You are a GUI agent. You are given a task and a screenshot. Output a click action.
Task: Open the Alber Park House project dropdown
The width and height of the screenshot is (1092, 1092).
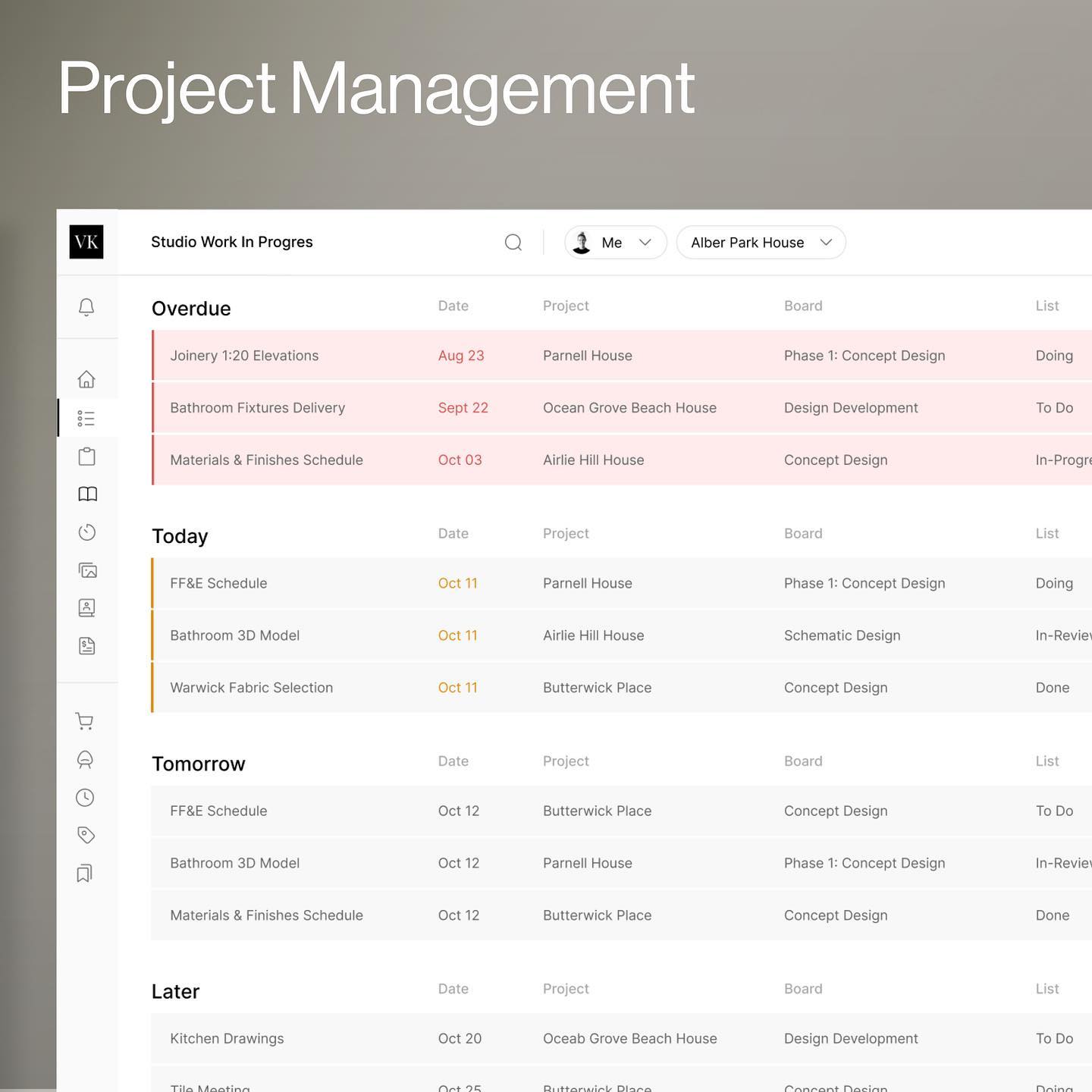click(761, 243)
